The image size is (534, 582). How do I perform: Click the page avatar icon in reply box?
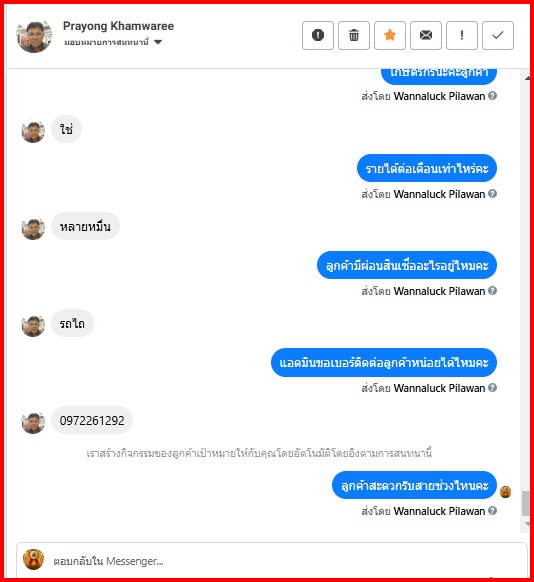point(33,559)
